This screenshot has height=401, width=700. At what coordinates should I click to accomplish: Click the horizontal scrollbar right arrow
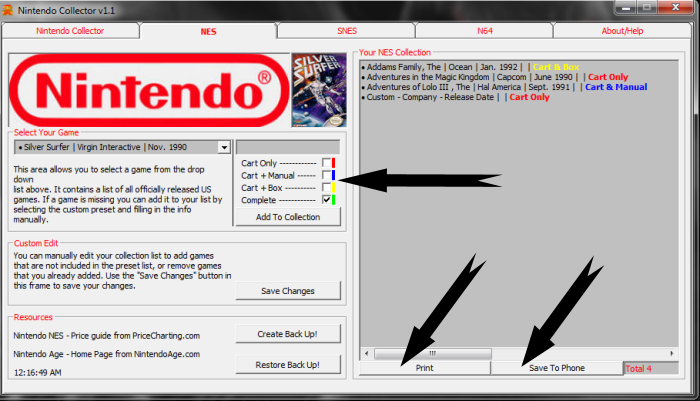[671, 353]
